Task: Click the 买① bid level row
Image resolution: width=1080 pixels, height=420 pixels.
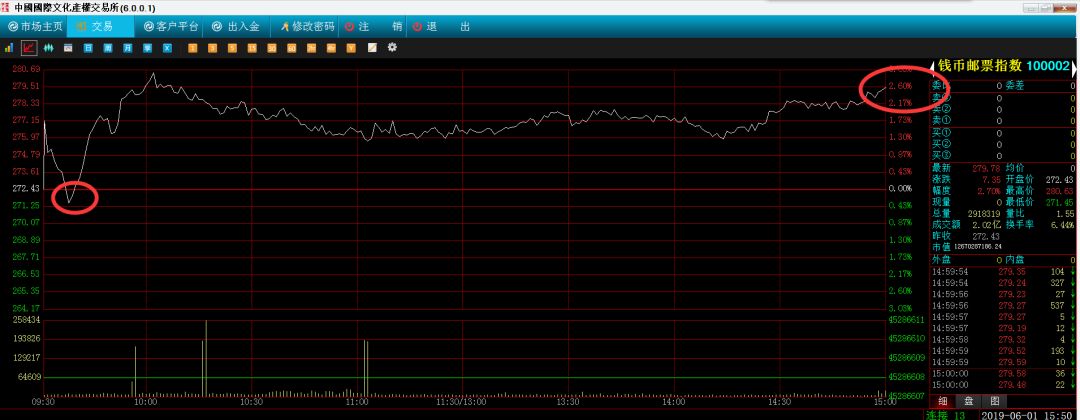Action: (x=1003, y=132)
